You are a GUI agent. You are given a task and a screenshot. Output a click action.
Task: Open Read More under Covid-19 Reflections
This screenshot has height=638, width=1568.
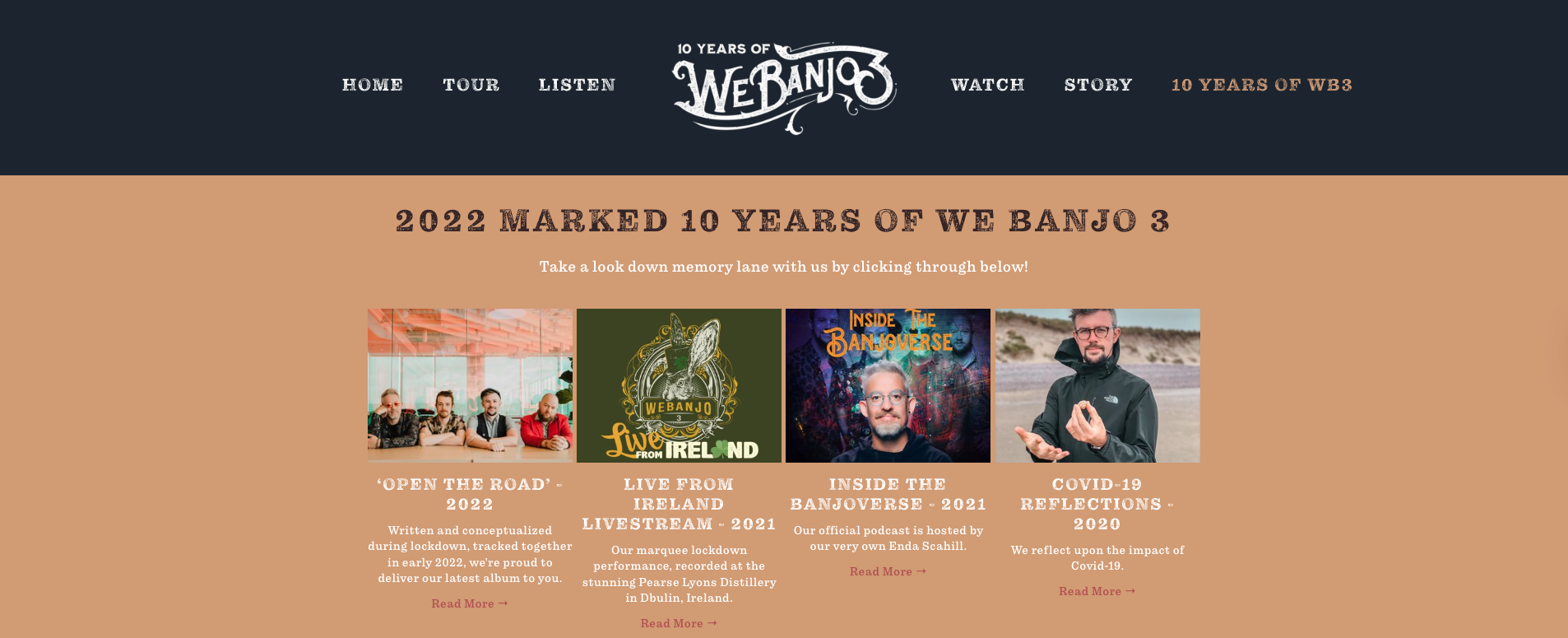[x=1097, y=591]
